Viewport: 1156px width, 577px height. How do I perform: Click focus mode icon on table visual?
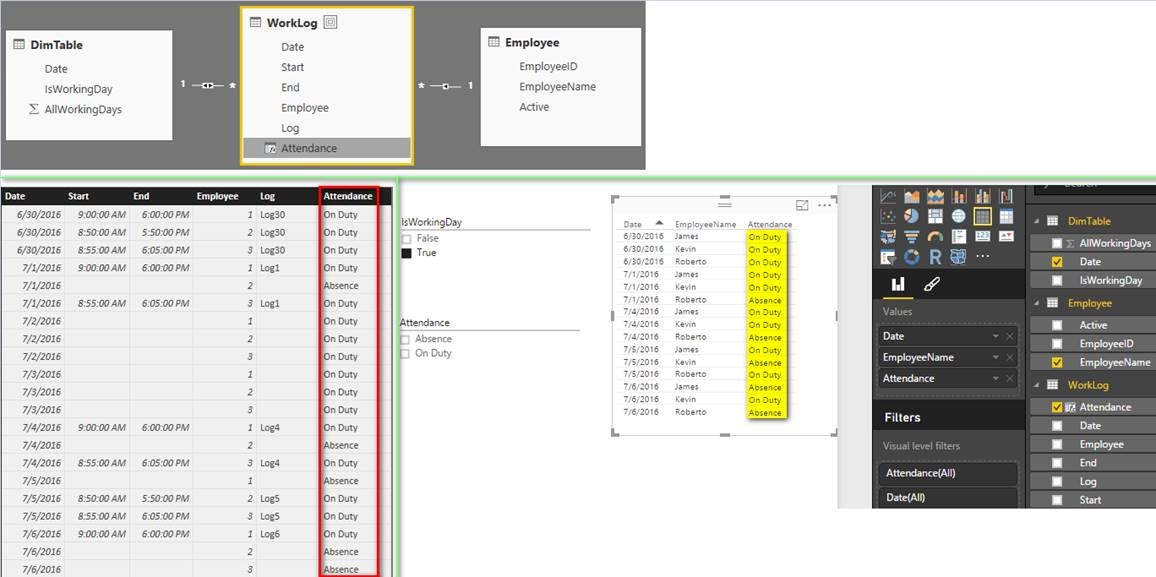pyautogui.click(x=802, y=206)
